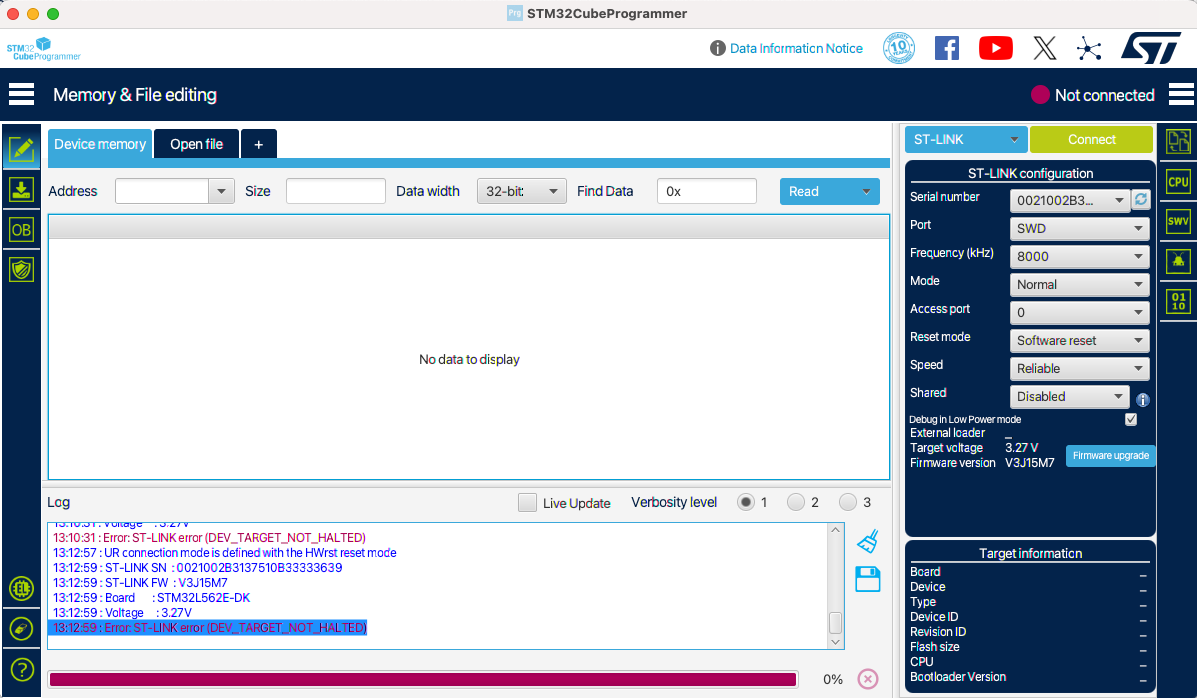
Task: Expand the Reset mode dropdown
Action: tap(1079, 340)
